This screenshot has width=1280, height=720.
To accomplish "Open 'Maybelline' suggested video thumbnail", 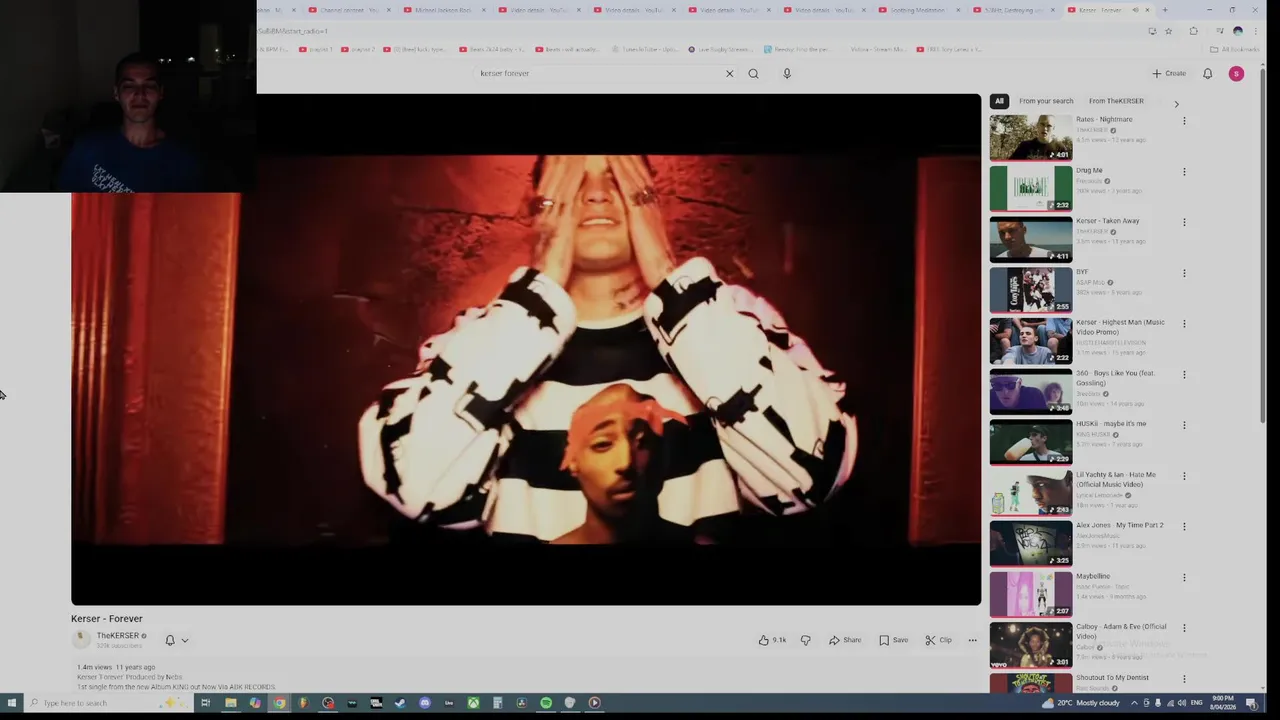I will pos(1031,594).
